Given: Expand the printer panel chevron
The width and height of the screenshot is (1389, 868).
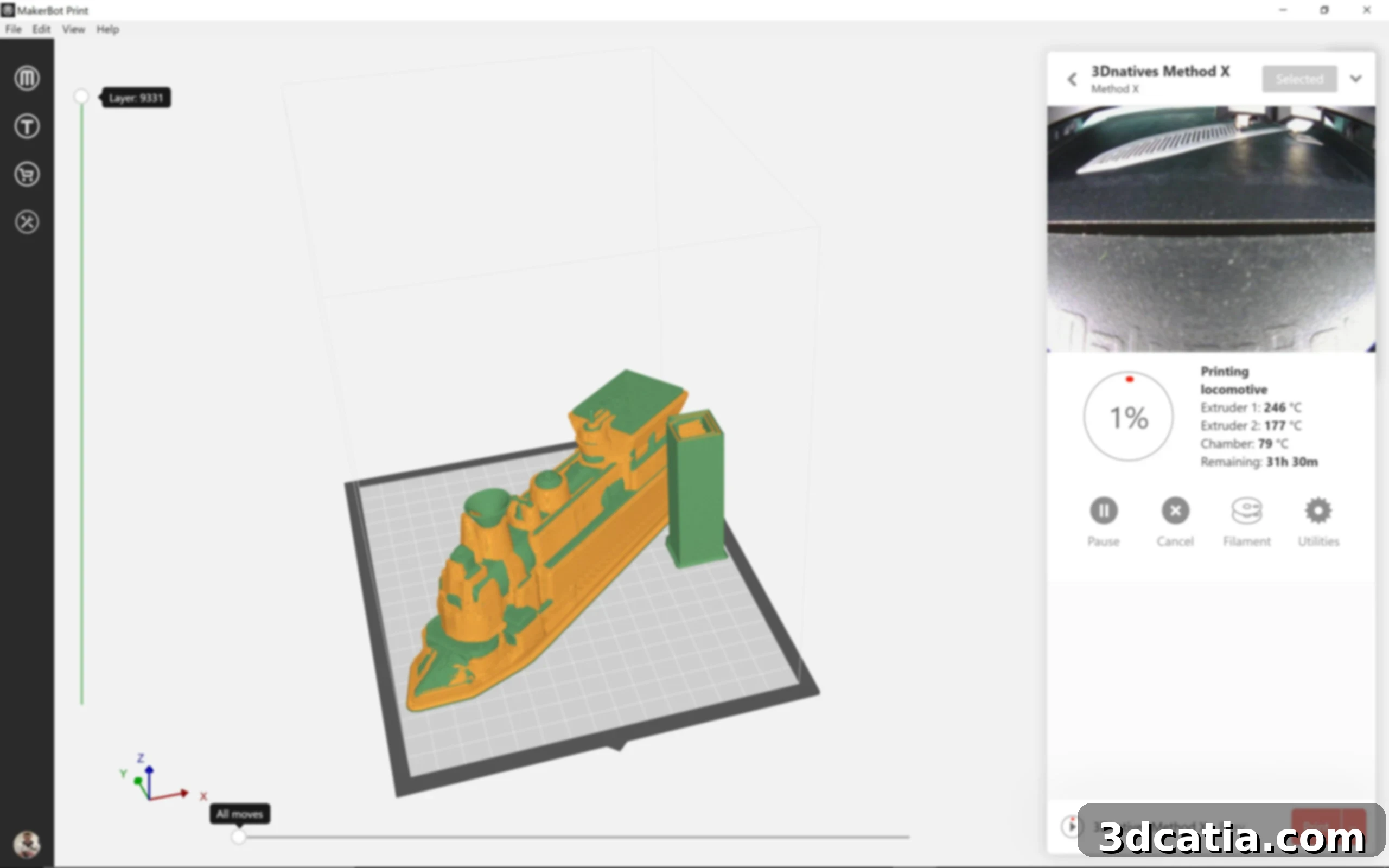Looking at the screenshot, I should [1356, 79].
